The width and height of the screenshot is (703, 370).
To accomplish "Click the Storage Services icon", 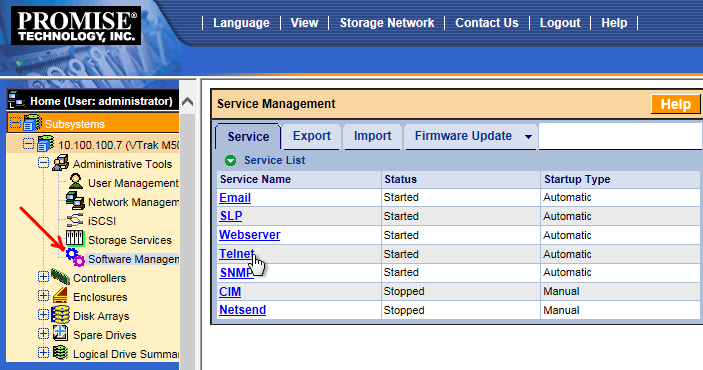I will click(x=75, y=238).
